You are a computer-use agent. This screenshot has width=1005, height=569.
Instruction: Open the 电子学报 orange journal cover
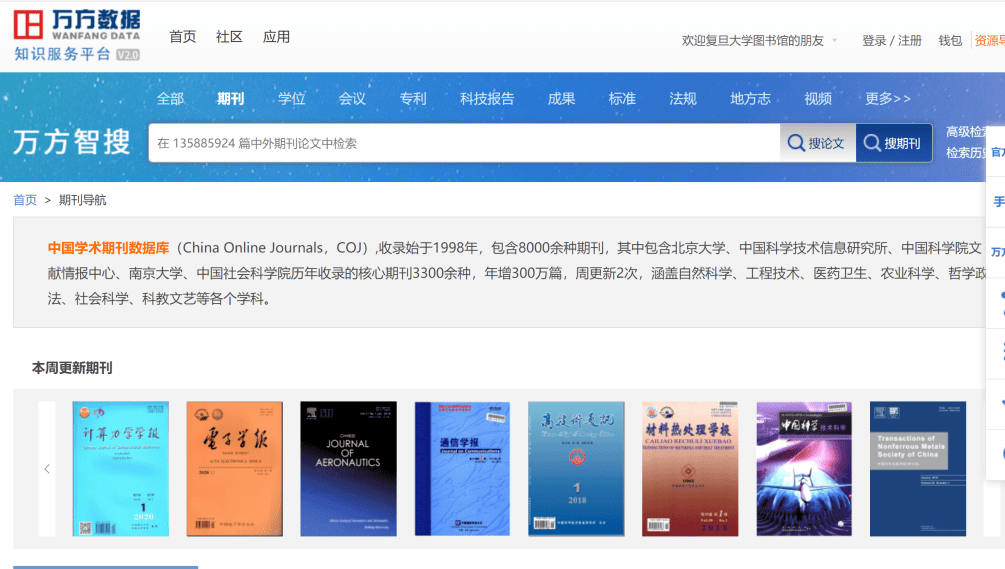tap(235, 469)
